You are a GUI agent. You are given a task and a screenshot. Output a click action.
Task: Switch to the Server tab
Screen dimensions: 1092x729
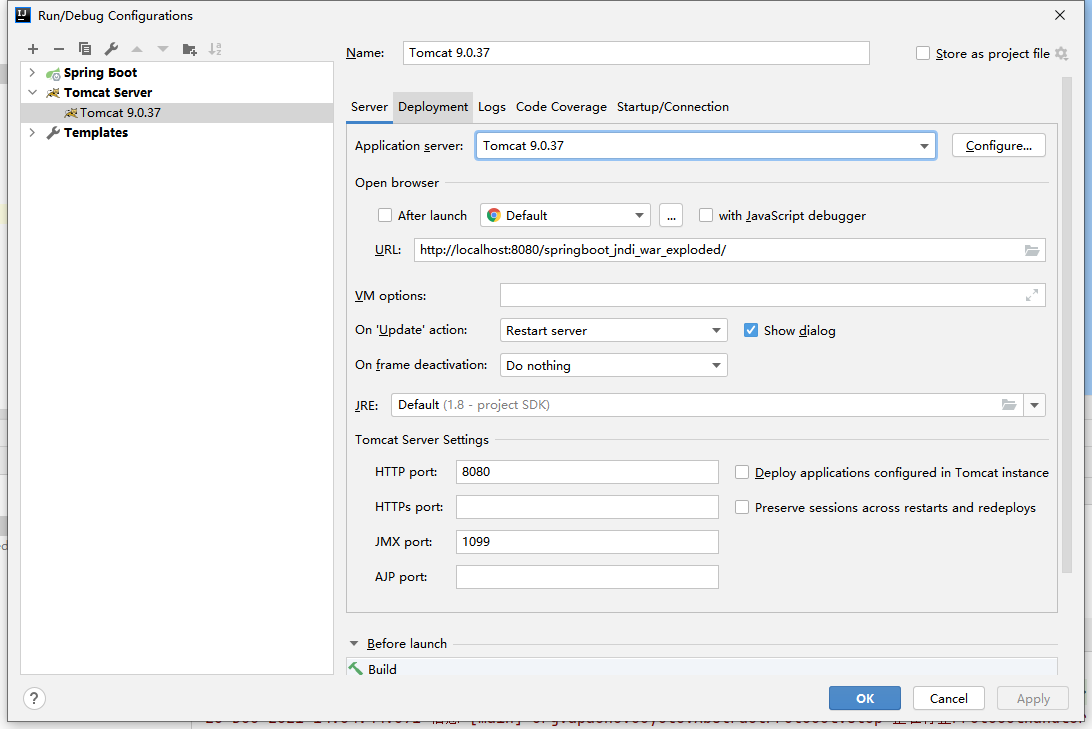tap(369, 107)
